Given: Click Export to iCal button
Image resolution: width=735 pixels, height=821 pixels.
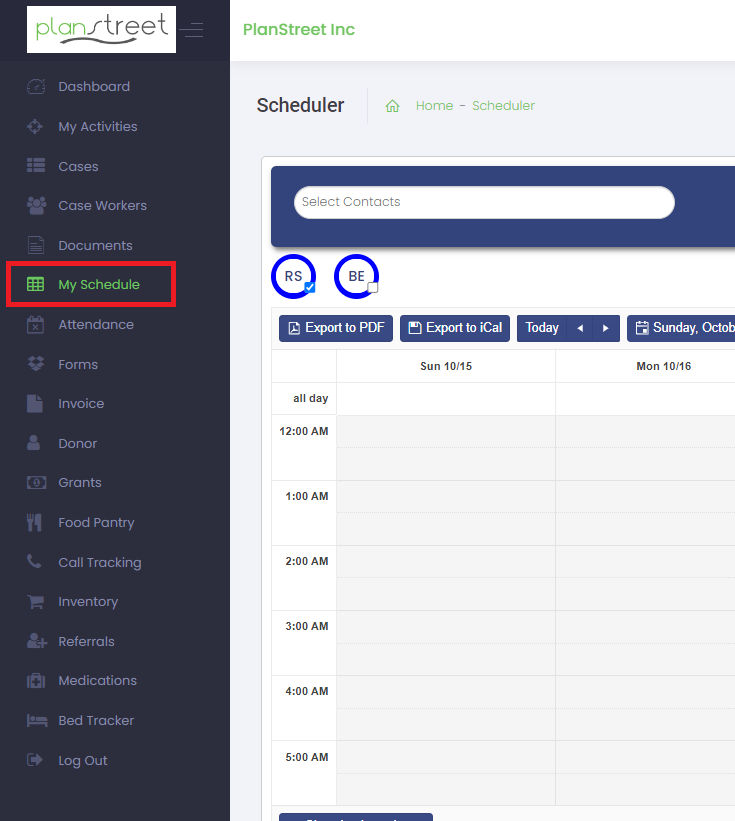Looking at the screenshot, I should click(x=455, y=328).
